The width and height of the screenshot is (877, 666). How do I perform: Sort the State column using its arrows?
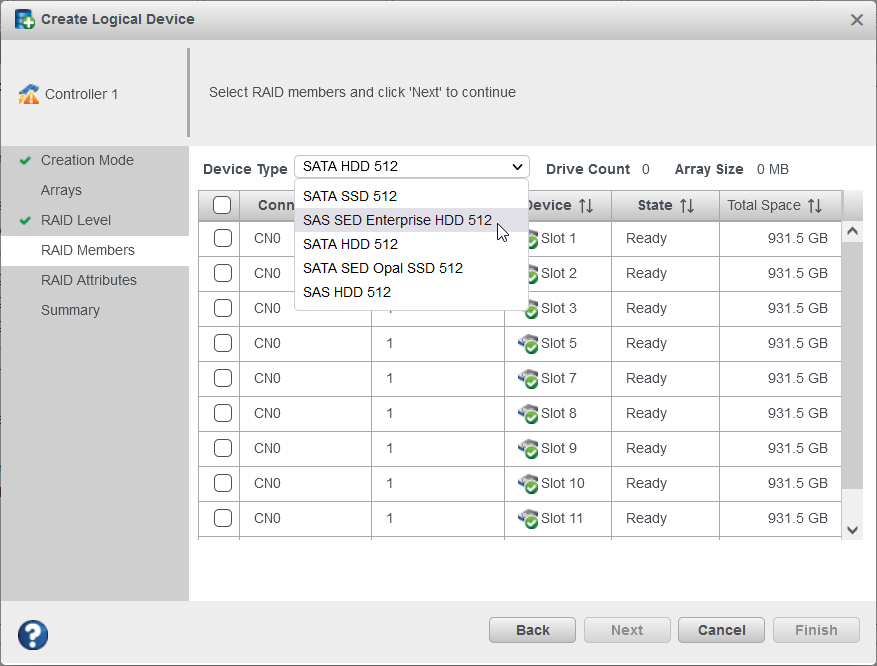click(x=685, y=205)
